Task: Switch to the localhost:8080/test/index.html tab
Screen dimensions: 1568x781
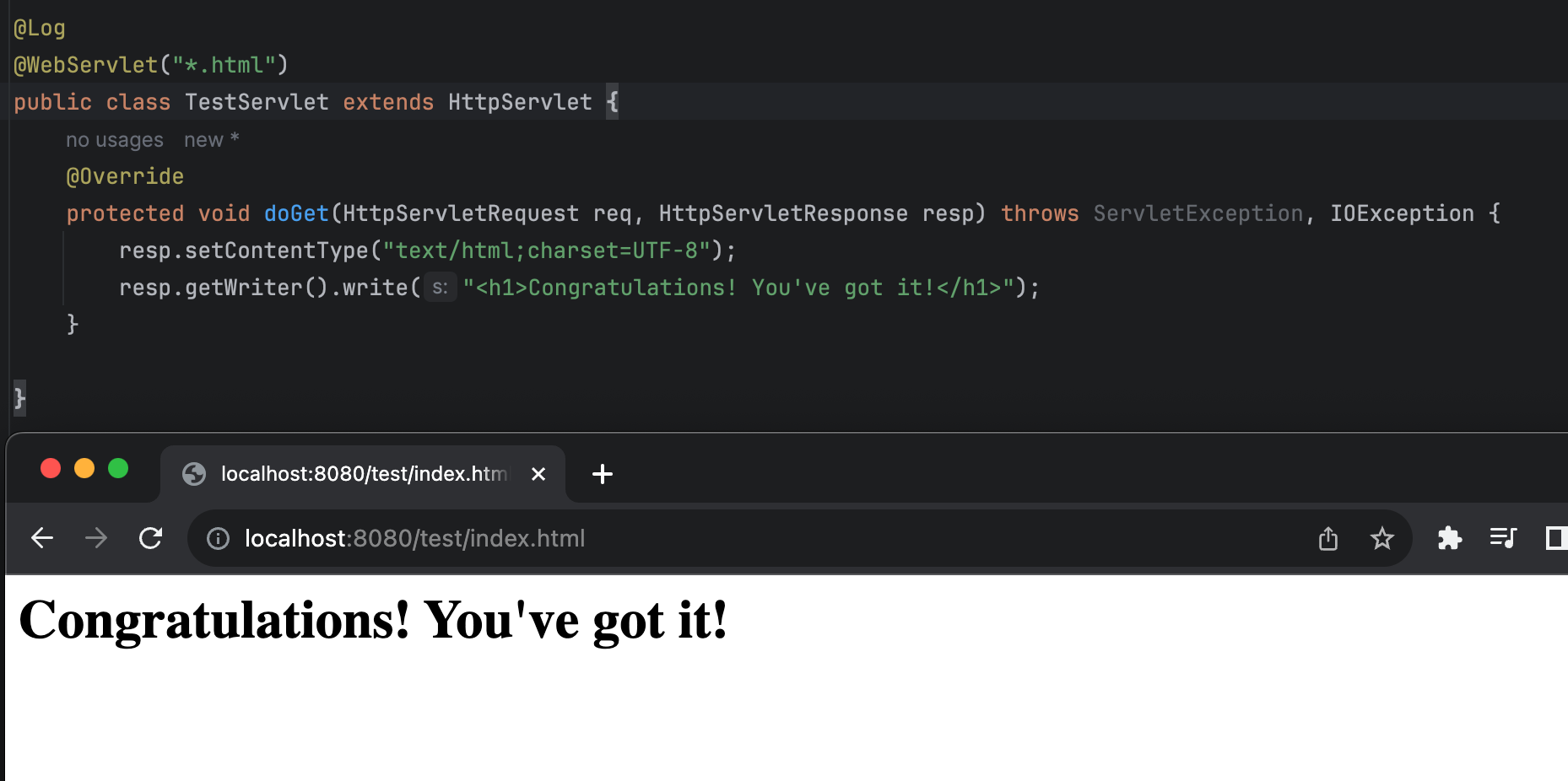Action: (354, 473)
